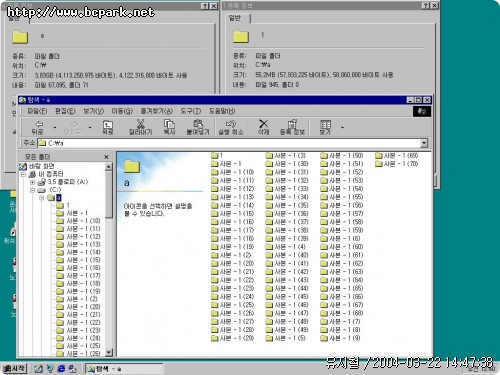Viewport: 500px width, 375px height.
Task: Close the 모든 폴더 pane
Action: 106,157
